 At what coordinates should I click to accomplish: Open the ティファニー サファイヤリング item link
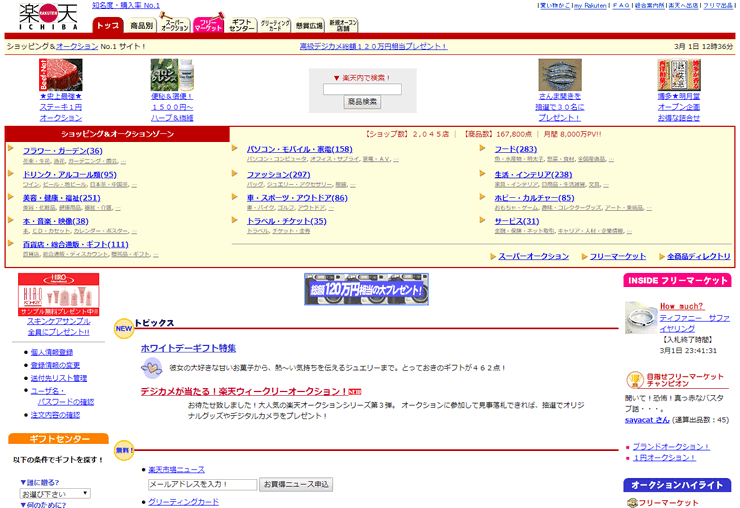[x=695, y=323]
